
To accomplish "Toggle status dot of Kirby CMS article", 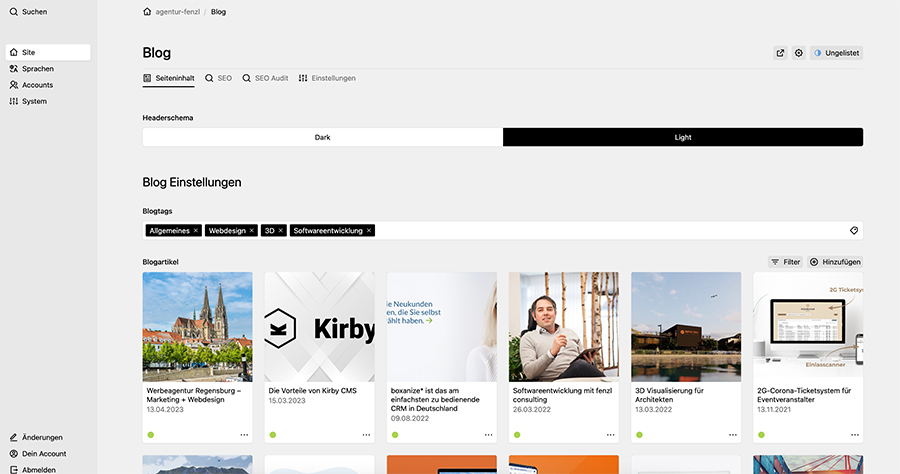I will tap(273, 435).
